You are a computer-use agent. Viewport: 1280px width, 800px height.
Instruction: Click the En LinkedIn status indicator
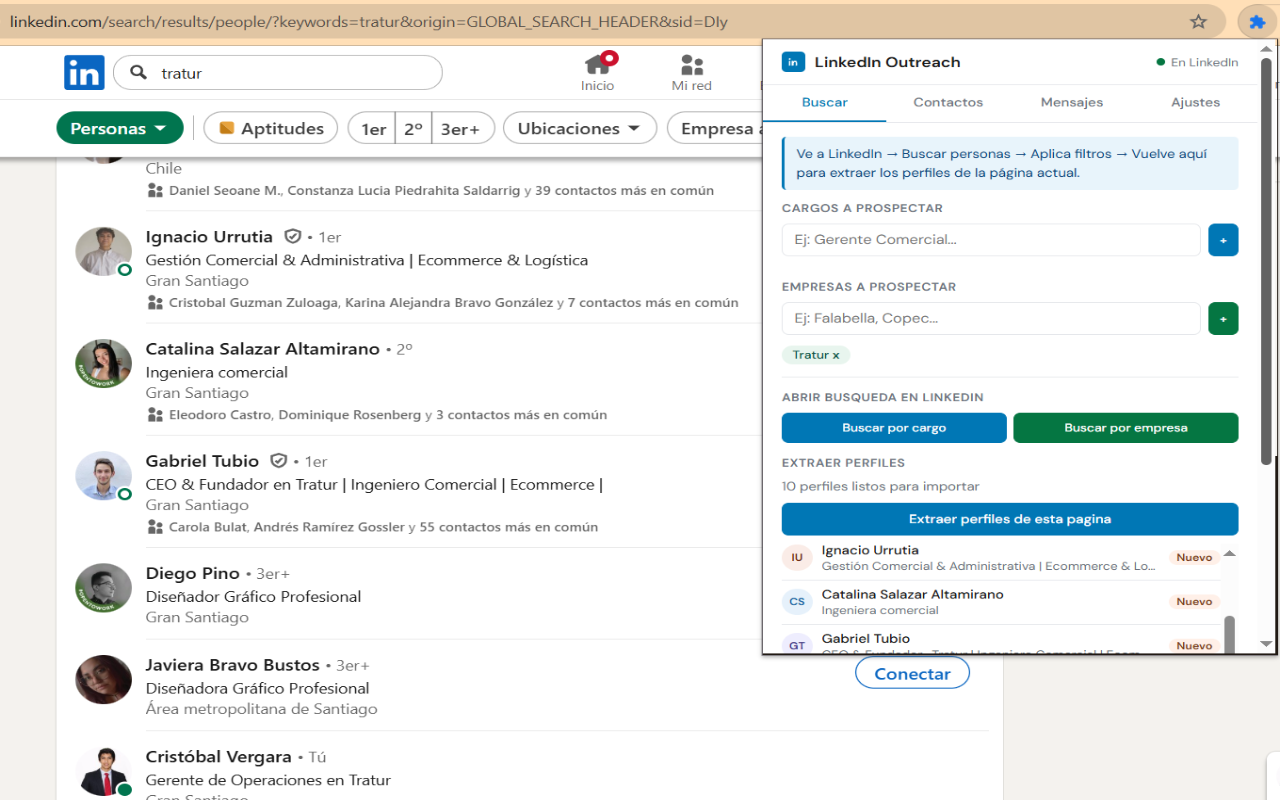[x=1198, y=62]
